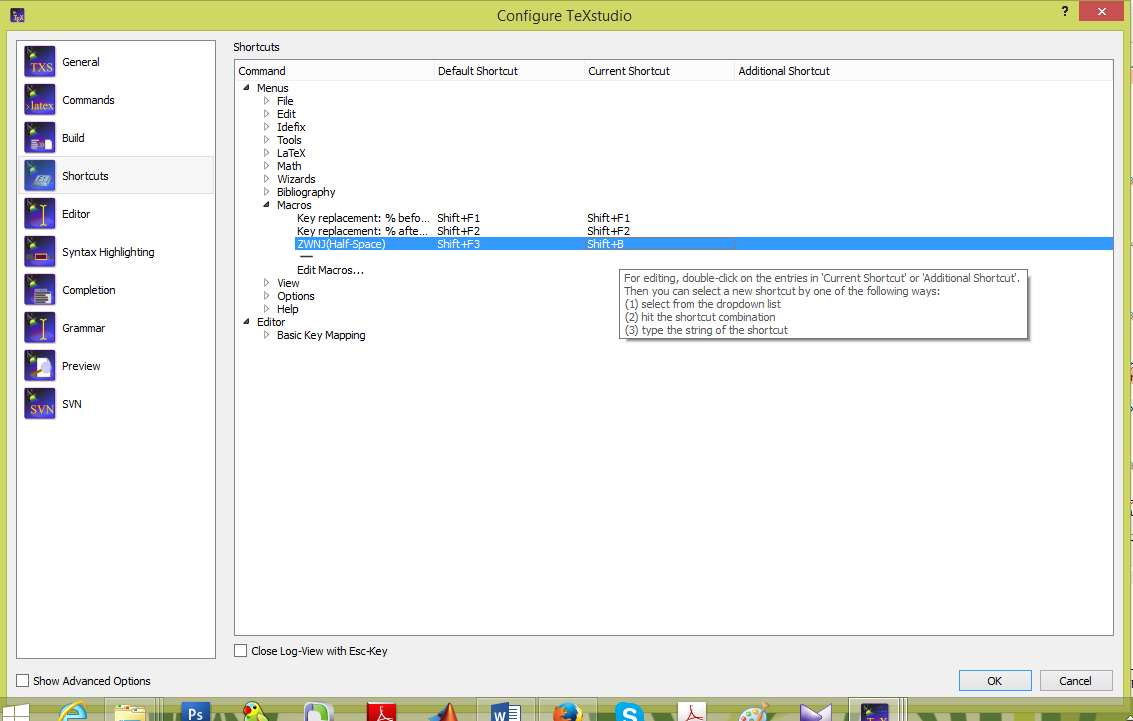Confirm settings with the OK button

pos(995,681)
